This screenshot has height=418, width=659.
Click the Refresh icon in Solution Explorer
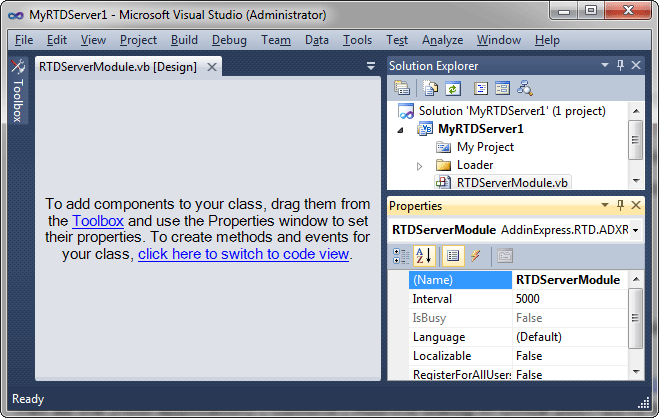pos(453,88)
